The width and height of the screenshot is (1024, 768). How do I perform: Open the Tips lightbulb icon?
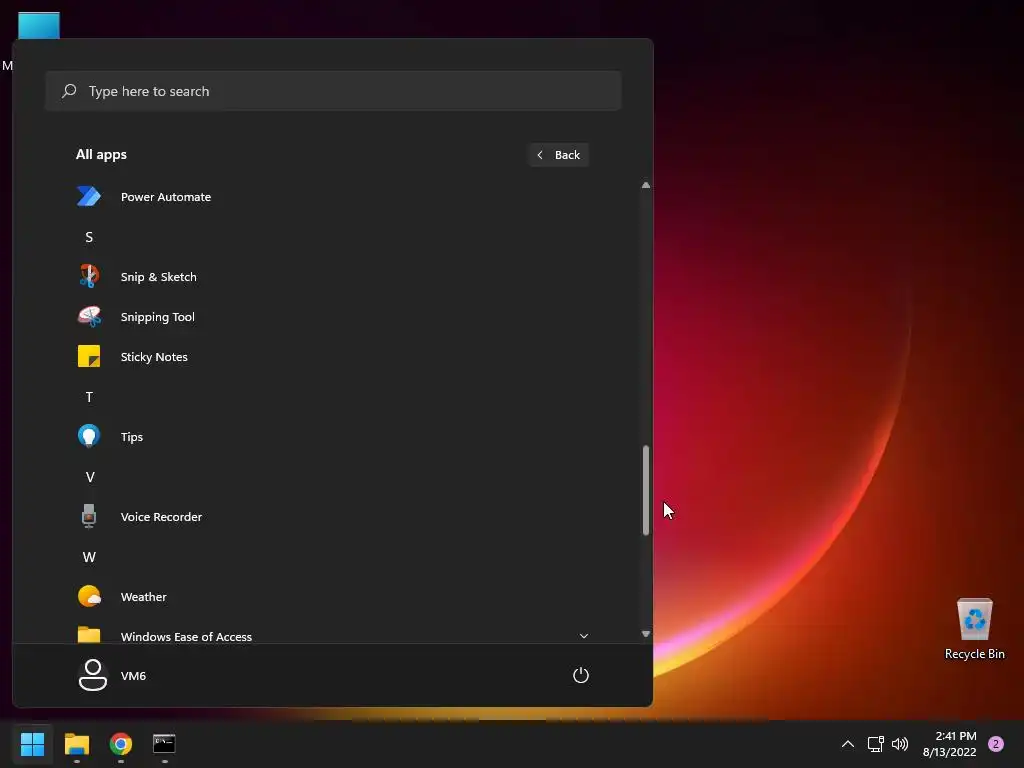[89, 436]
